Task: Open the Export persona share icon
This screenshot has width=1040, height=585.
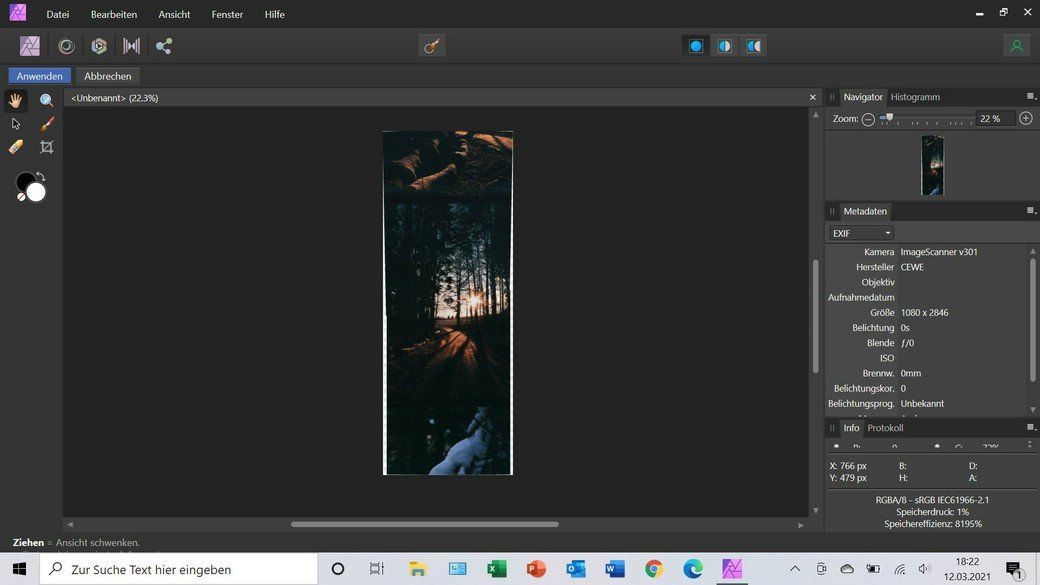Action: [164, 46]
